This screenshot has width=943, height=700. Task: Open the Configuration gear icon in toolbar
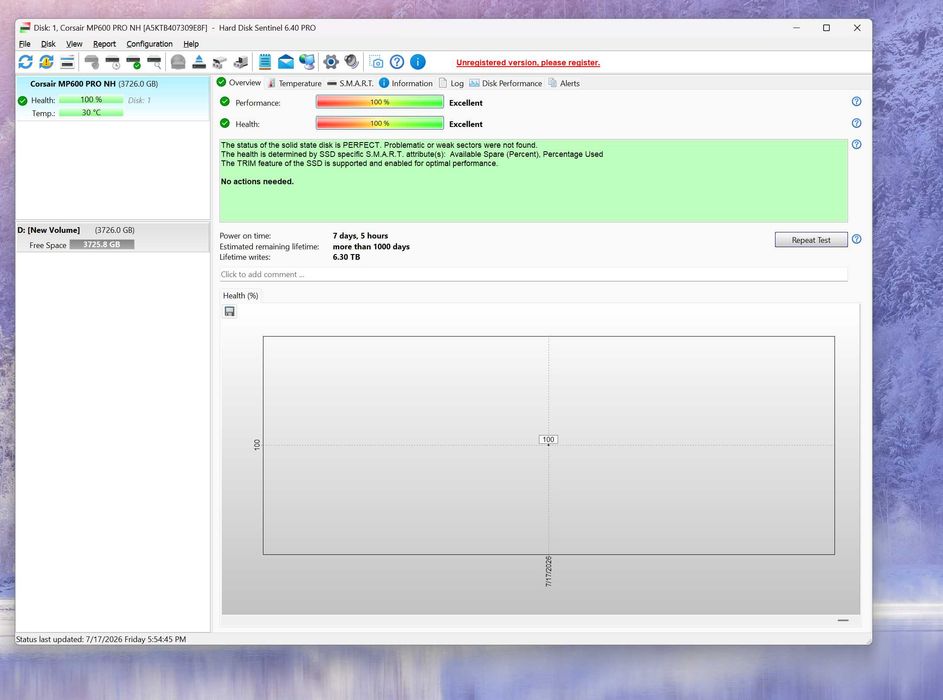click(x=331, y=62)
